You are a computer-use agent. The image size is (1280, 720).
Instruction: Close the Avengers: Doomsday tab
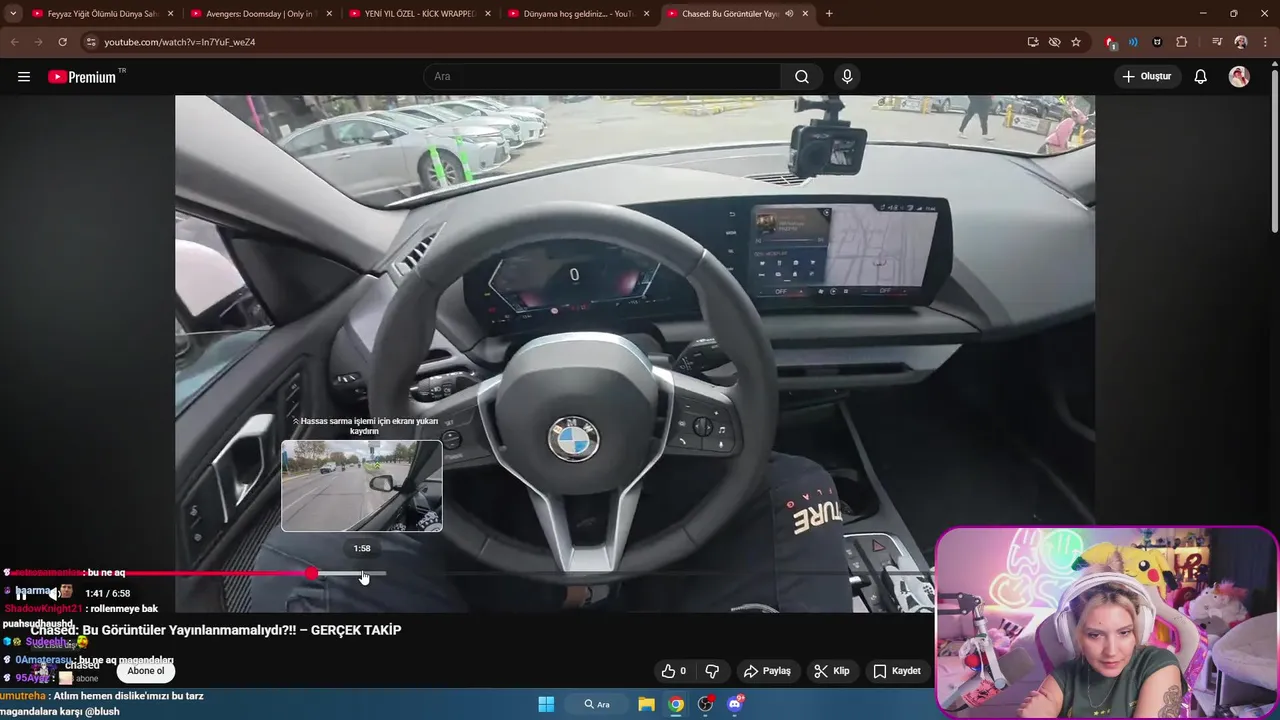(329, 14)
